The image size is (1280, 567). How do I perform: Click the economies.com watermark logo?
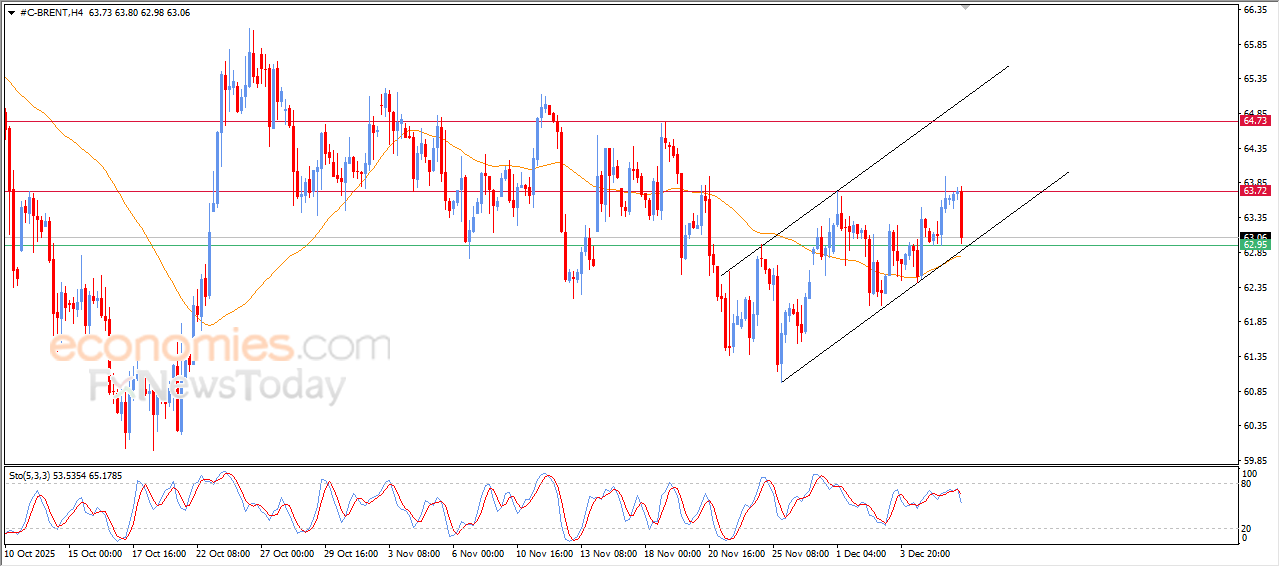pyautogui.click(x=220, y=347)
